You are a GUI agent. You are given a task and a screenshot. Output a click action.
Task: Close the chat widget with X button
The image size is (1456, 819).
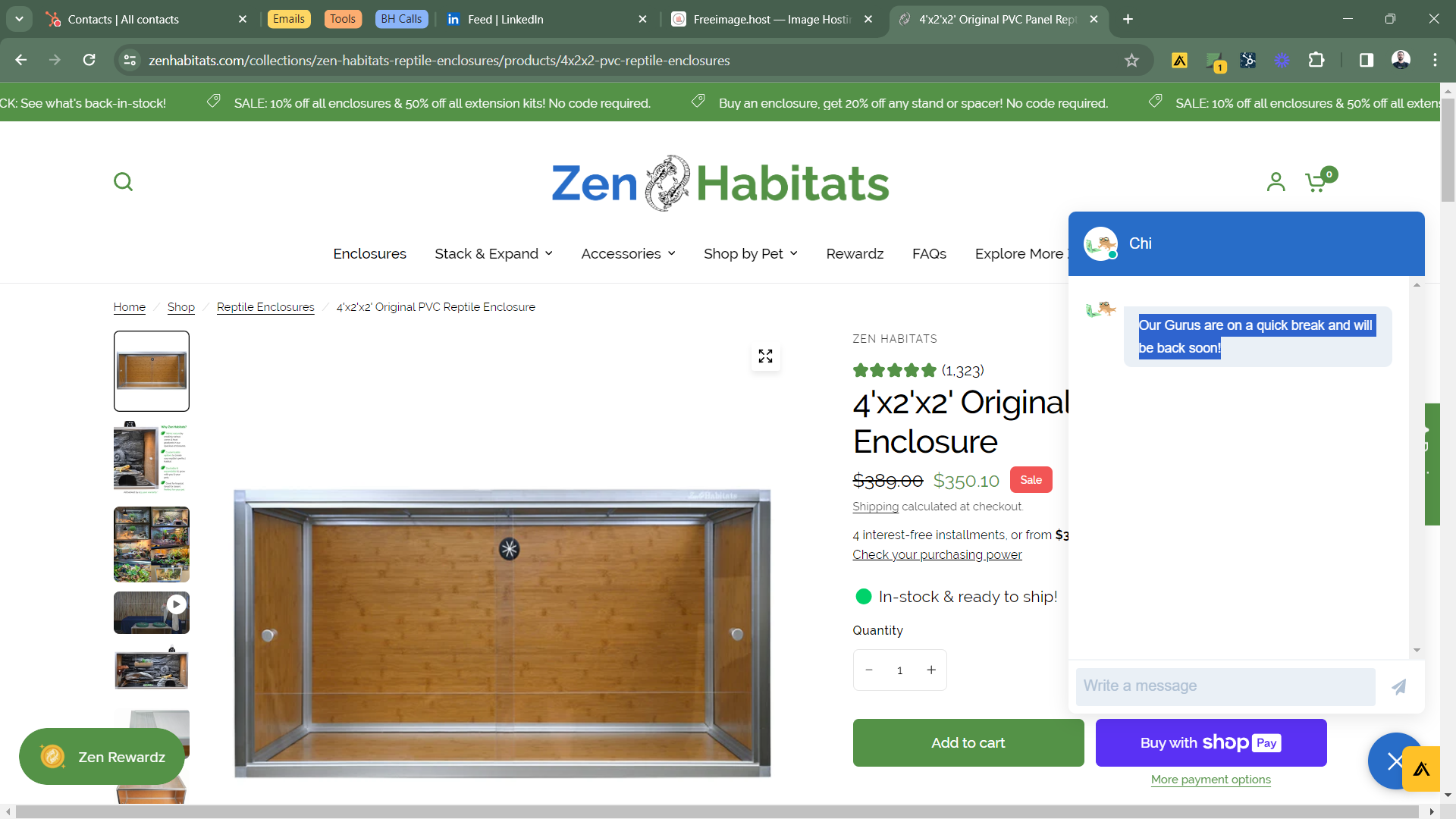tap(1394, 761)
